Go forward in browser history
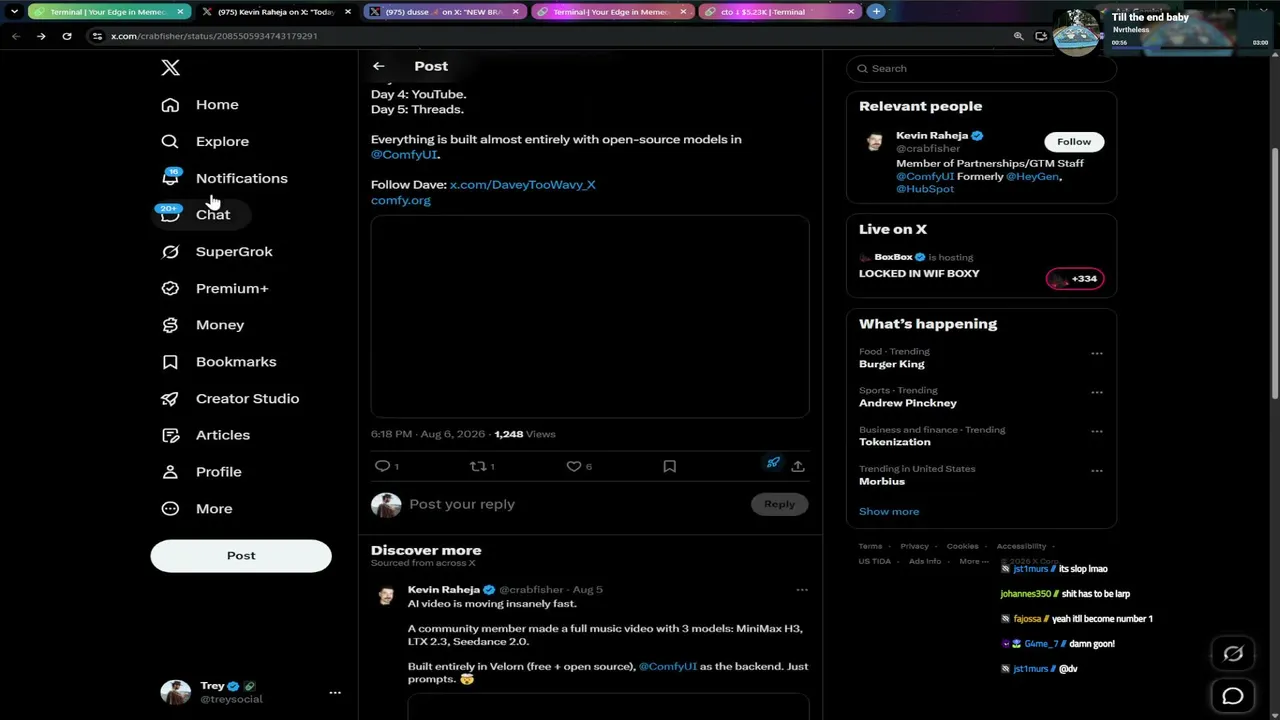Image resolution: width=1280 pixels, height=720 pixels. tap(41, 36)
